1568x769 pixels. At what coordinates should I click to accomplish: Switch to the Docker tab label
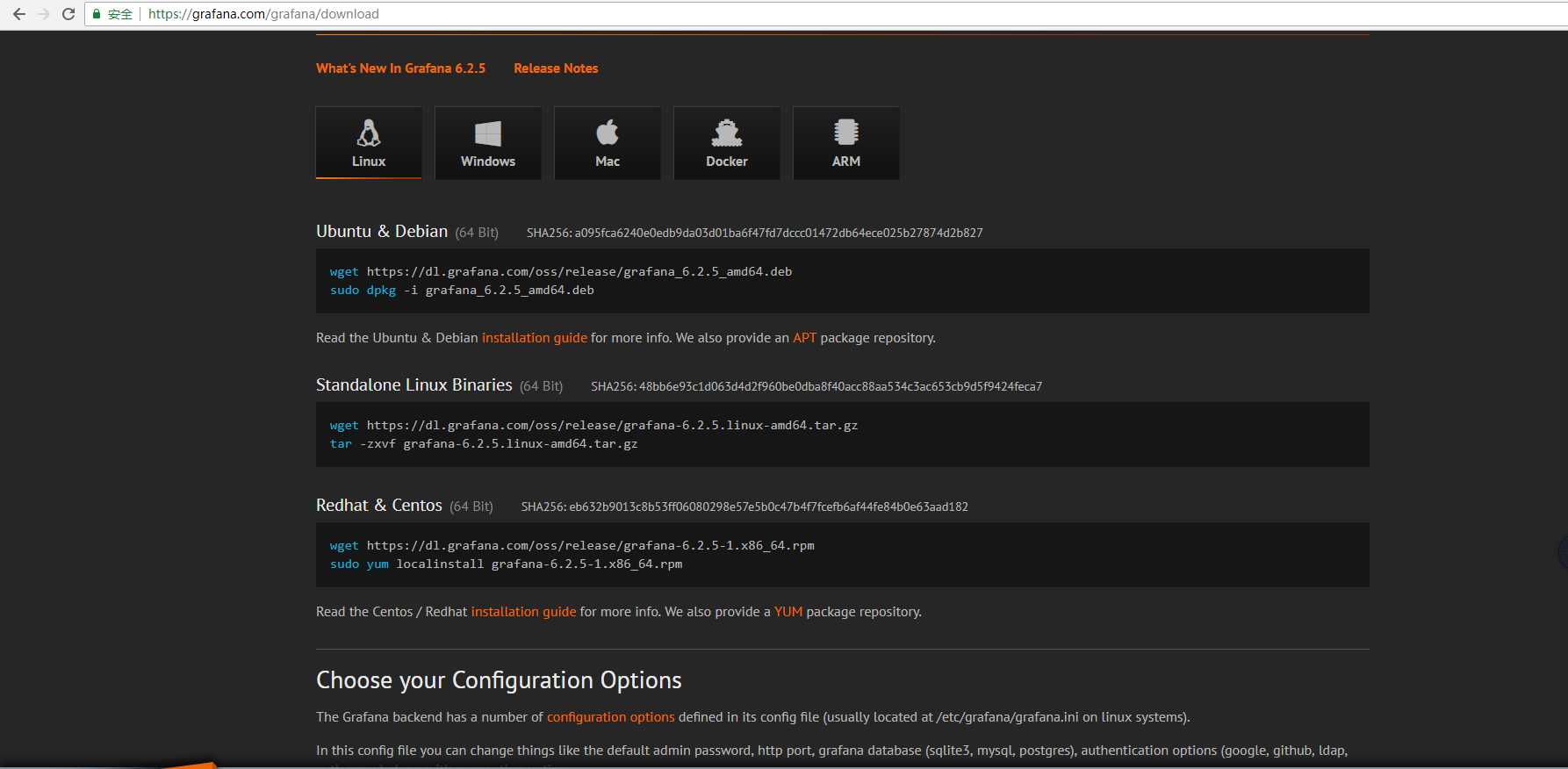tap(727, 162)
